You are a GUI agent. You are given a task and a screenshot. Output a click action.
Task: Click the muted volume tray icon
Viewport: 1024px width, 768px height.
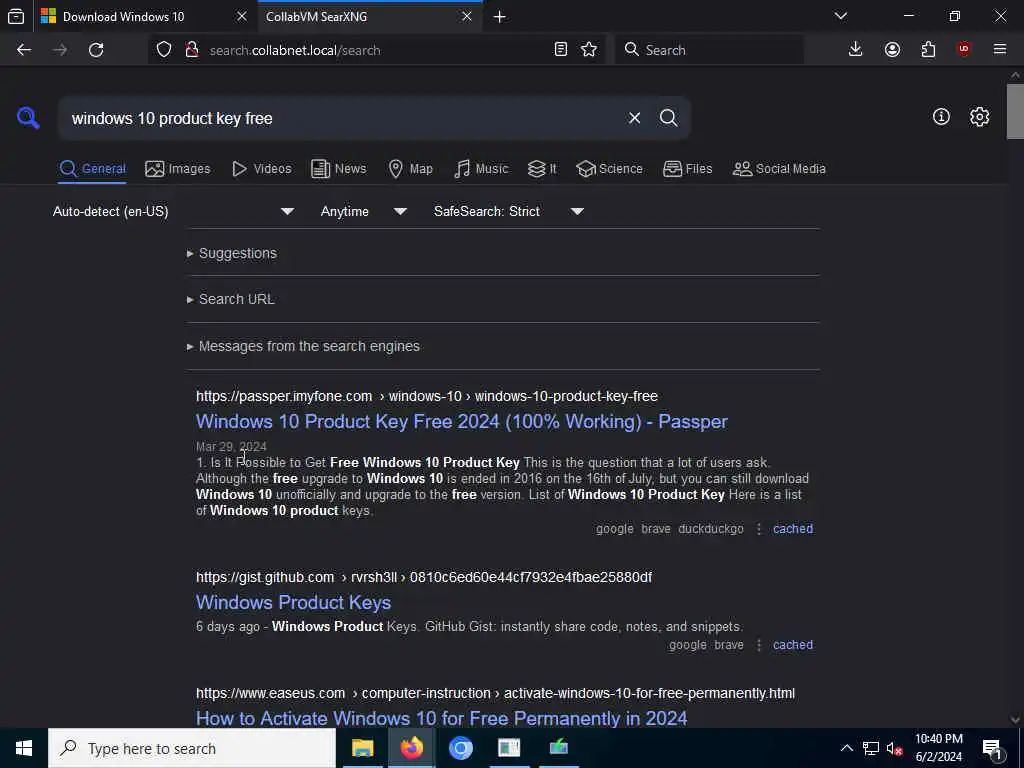pyautogui.click(x=894, y=748)
